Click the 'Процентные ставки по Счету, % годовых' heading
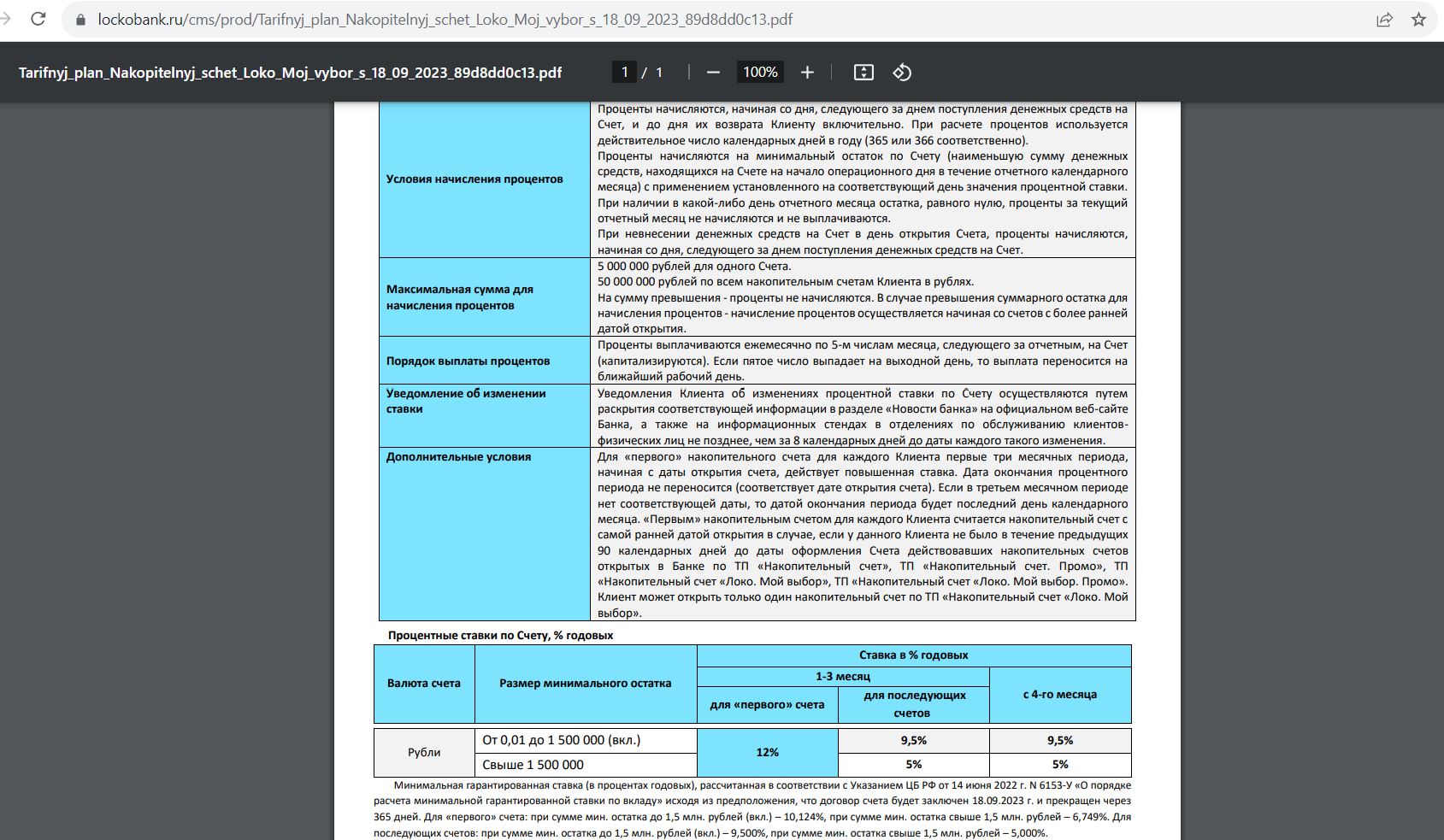The image size is (1444, 840). tap(500, 636)
